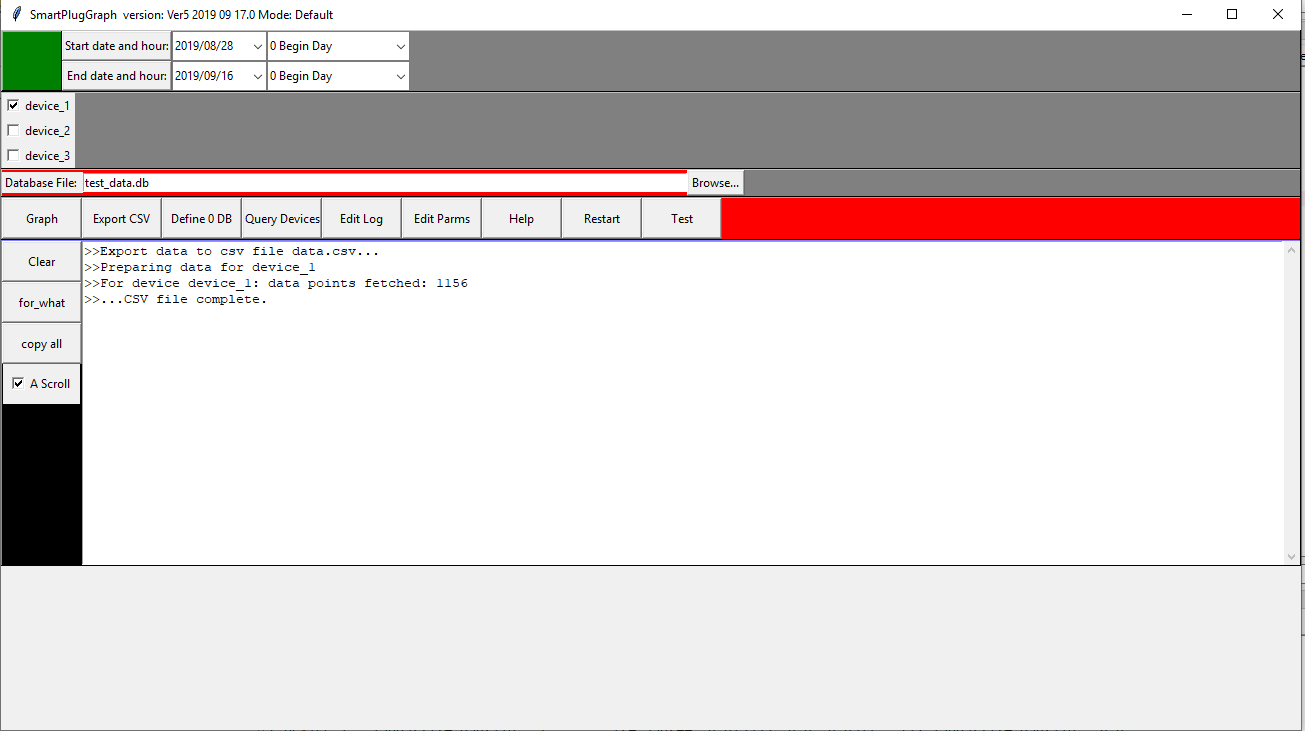Open the end hour Begin Day dropdown

tap(400, 76)
